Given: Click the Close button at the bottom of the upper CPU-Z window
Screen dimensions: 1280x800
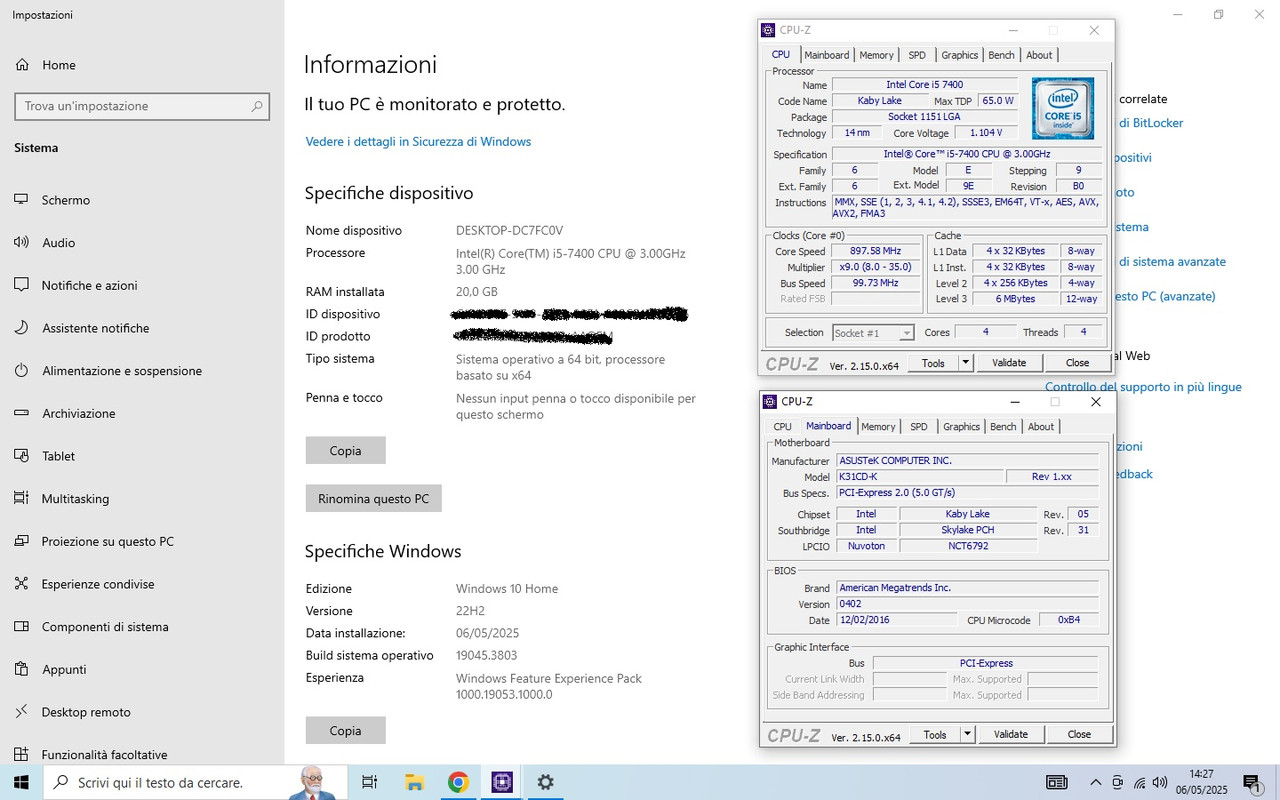Looking at the screenshot, I should tap(1077, 363).
